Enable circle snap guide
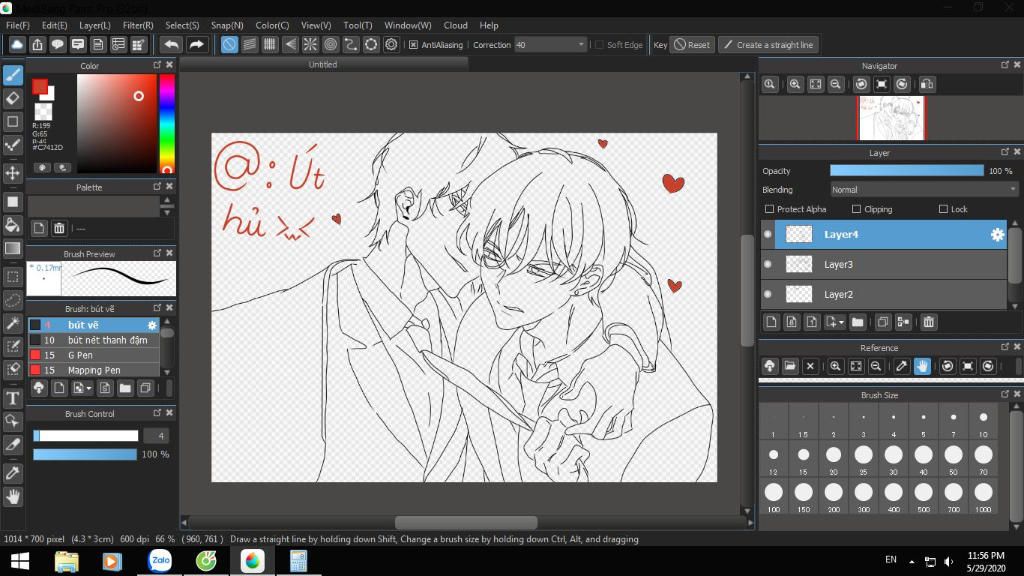Viewport: 1024px width, 576px height. click(x=330, y=44)
